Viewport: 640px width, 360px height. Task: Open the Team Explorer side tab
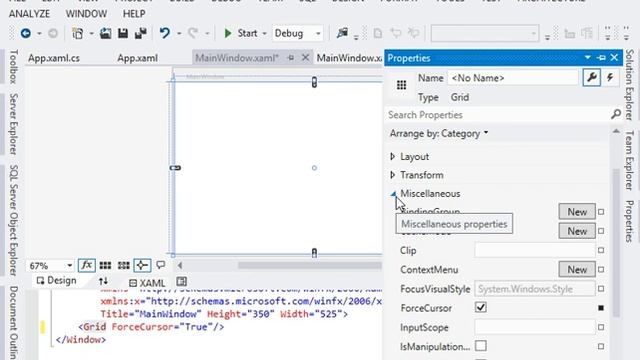[x=630, y=160]
